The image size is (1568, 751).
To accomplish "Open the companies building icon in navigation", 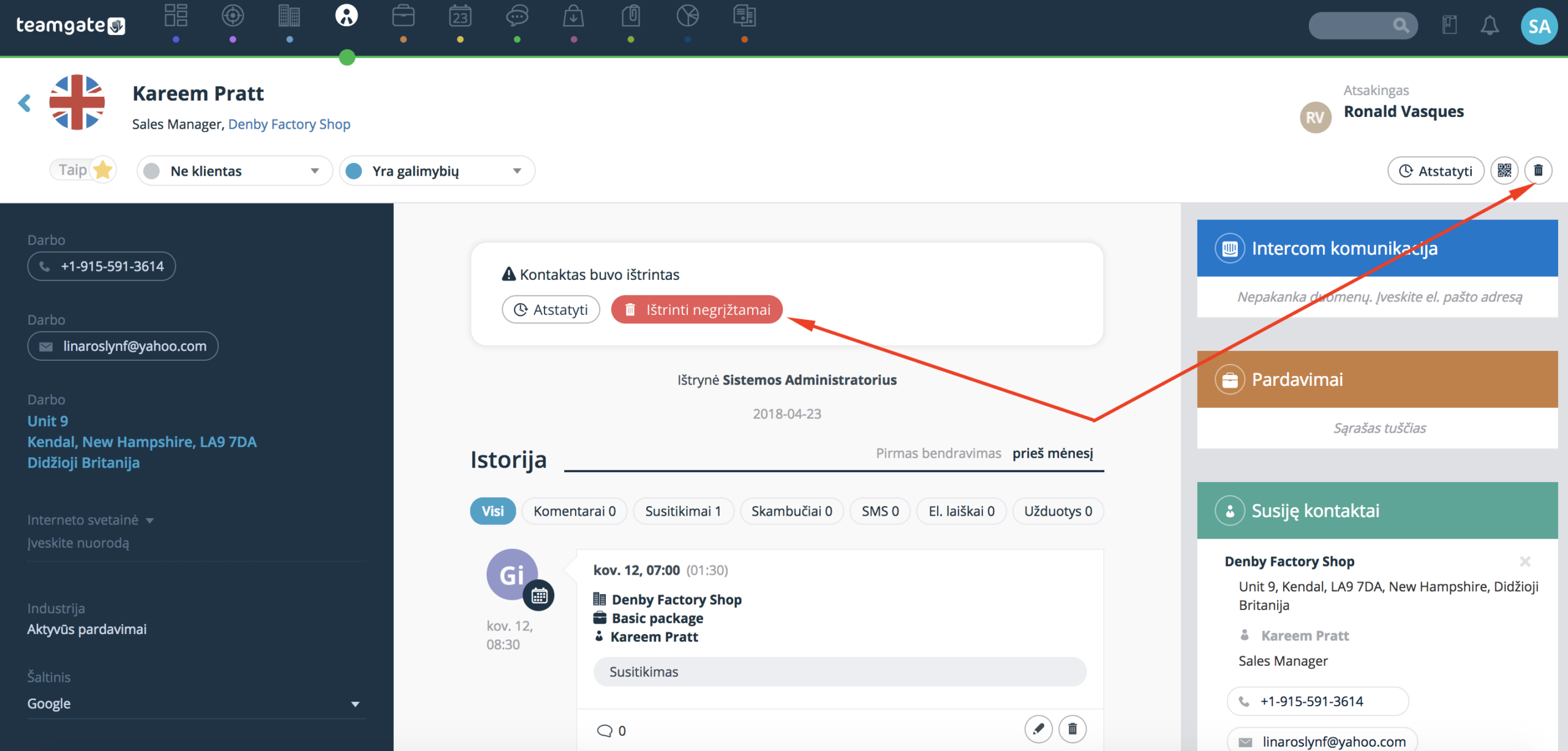I will 289,16.
